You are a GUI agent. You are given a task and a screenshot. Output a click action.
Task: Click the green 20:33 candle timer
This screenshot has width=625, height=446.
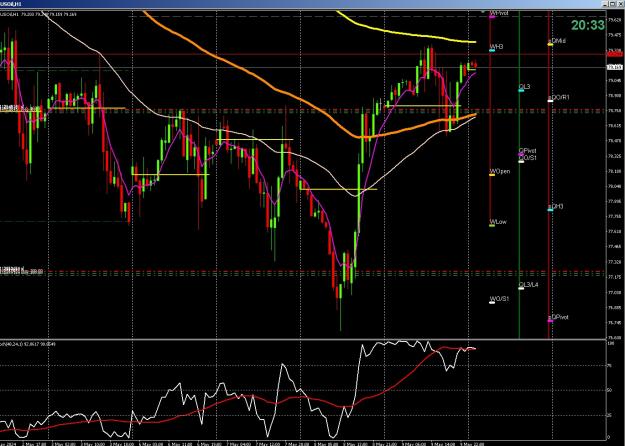588,25
